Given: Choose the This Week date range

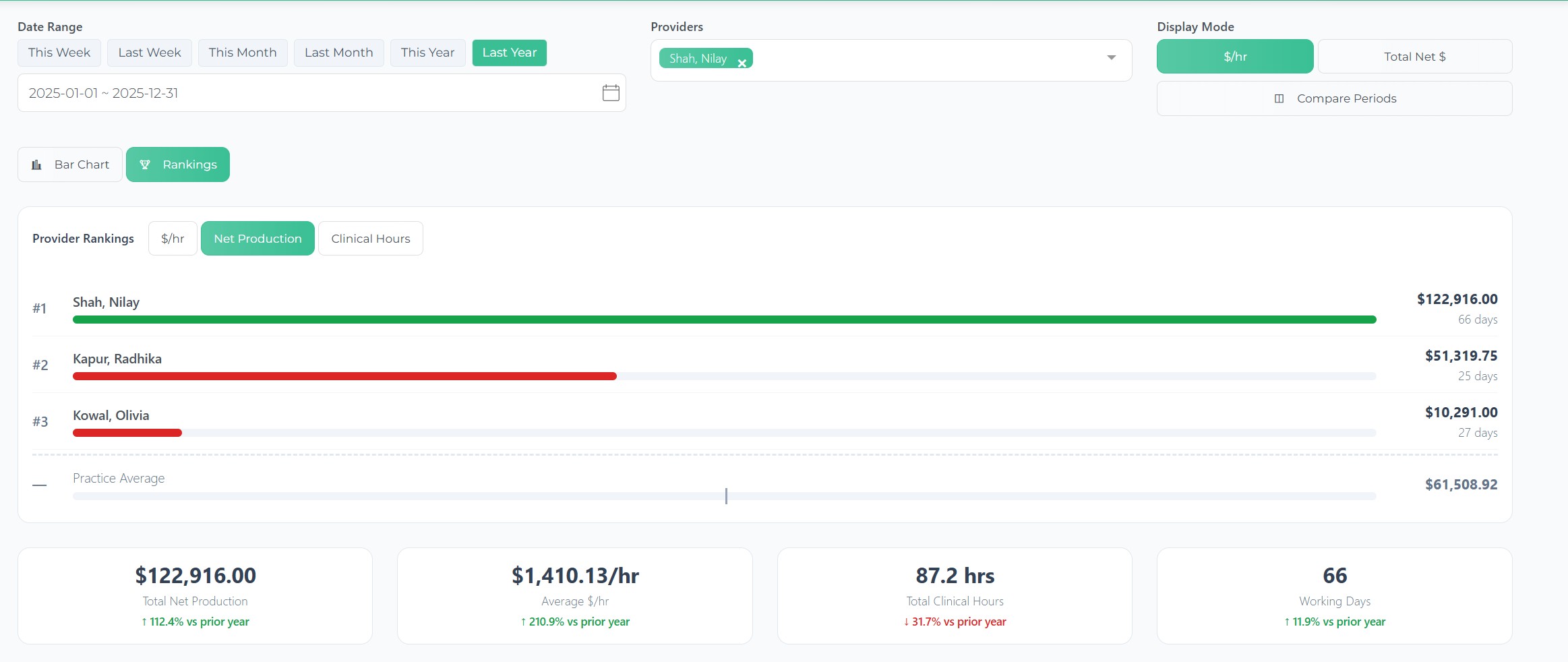Looking at the screenshot, I should pos(59,53).
